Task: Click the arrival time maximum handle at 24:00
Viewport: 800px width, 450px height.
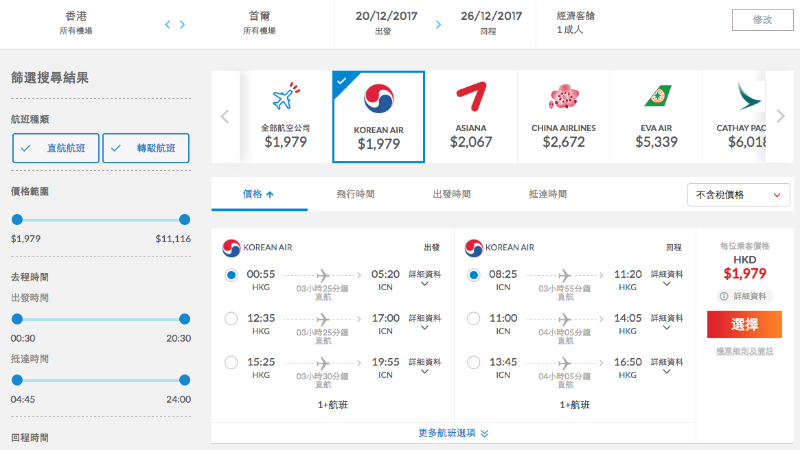Action: click(x=185, y=380)
